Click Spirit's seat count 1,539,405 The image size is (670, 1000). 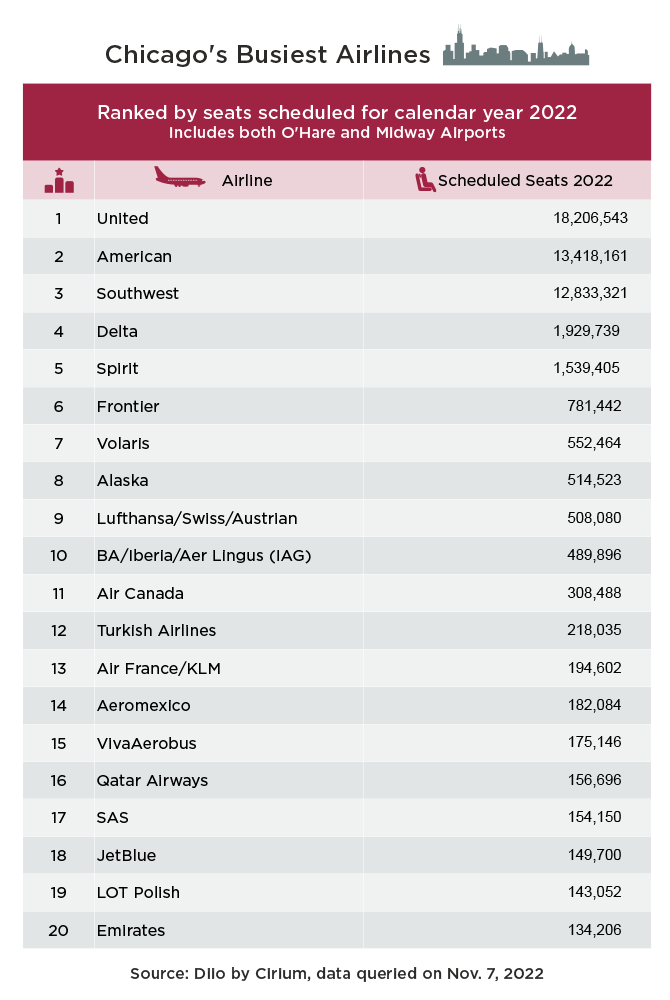coord(586,368)
